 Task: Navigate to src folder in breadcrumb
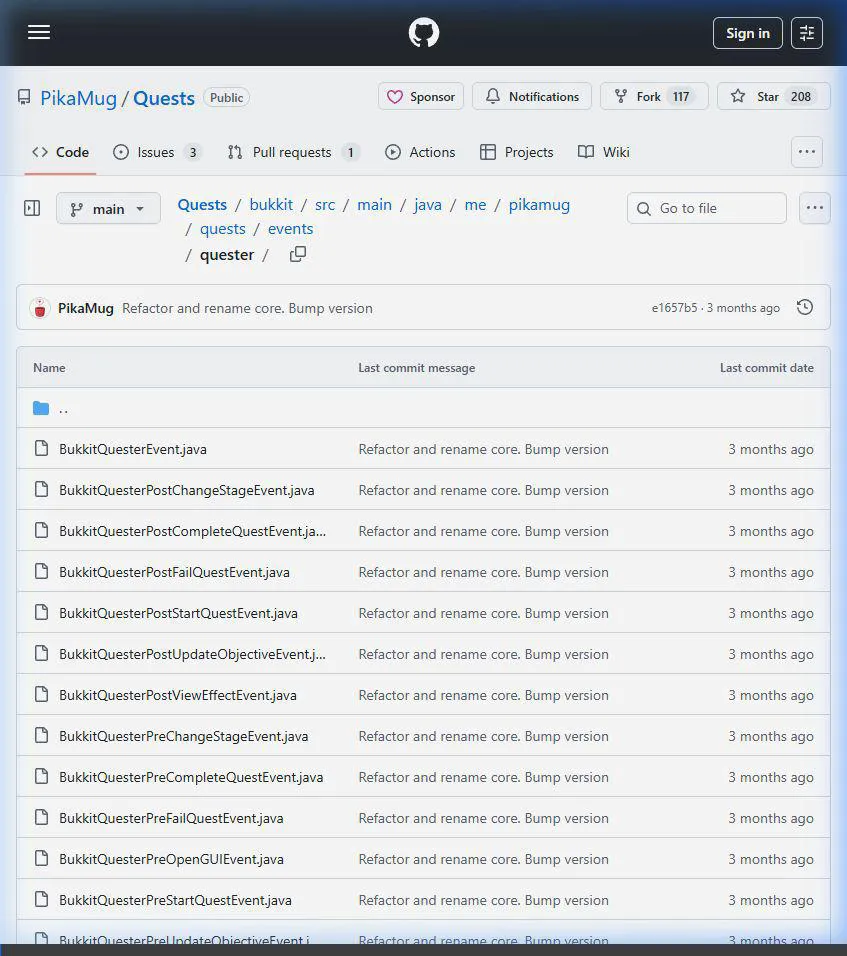pos(325,205)
